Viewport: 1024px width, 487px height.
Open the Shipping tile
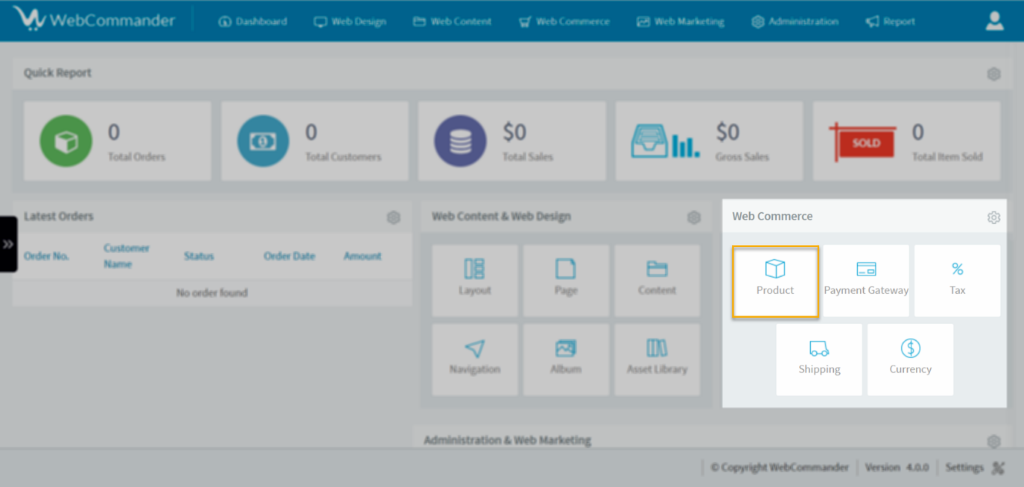819,360
